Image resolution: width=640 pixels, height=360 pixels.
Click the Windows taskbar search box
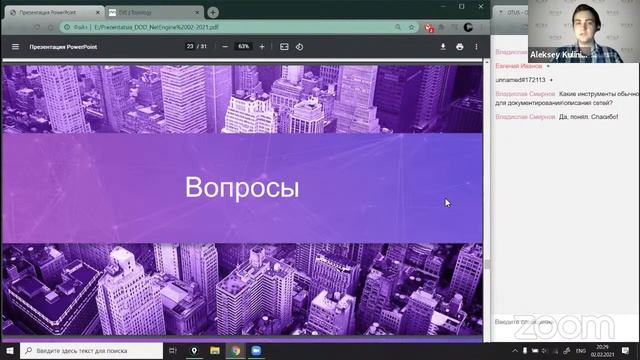(91, 351)
